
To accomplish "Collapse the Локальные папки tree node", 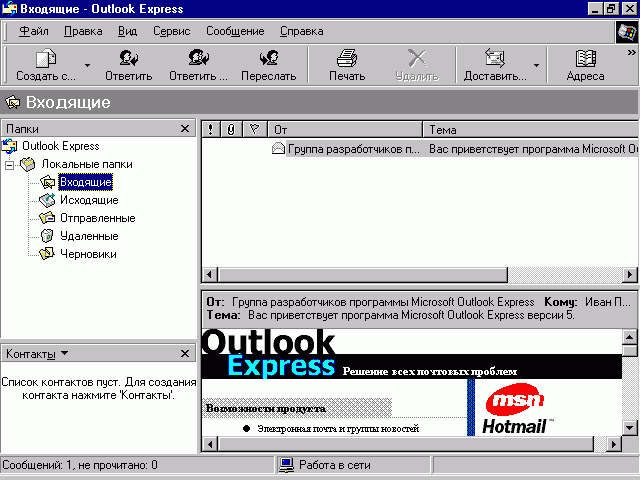I will pos(9,165).
